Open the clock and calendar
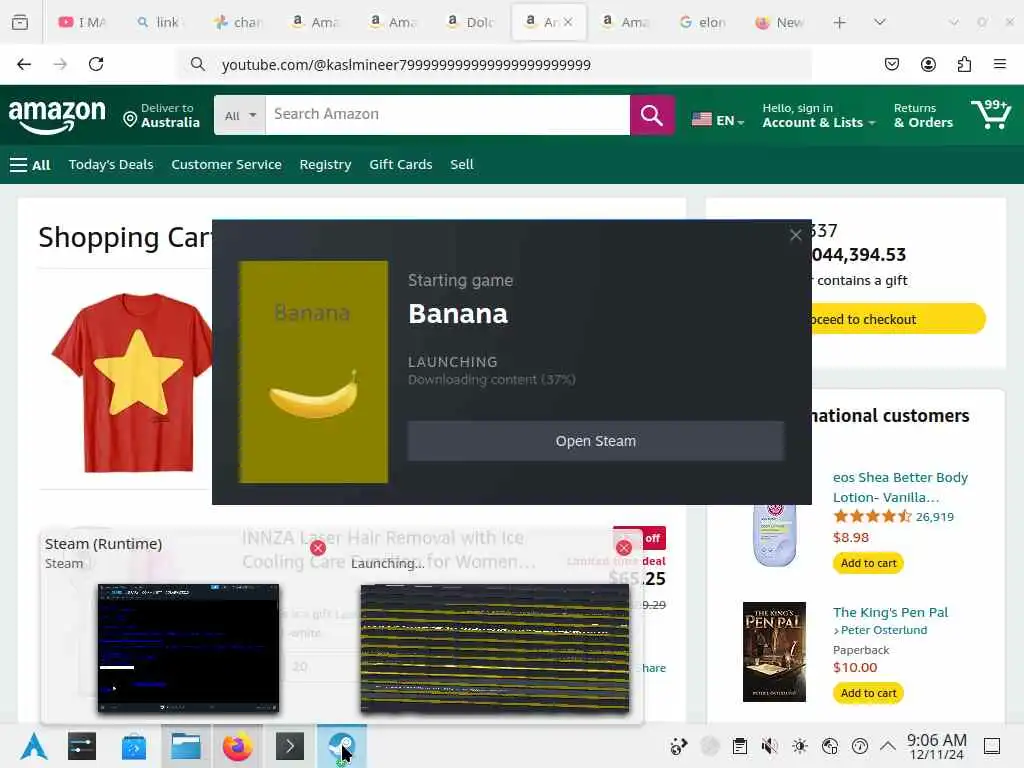 click(x=936, y=746)
